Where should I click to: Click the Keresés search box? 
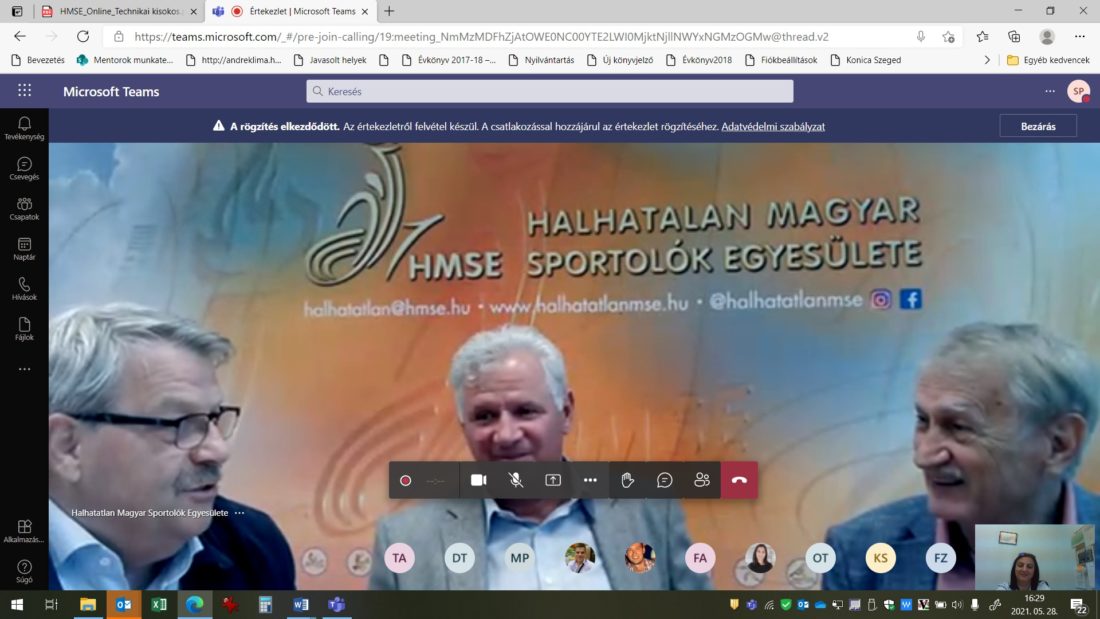click(x=549, y=91)
